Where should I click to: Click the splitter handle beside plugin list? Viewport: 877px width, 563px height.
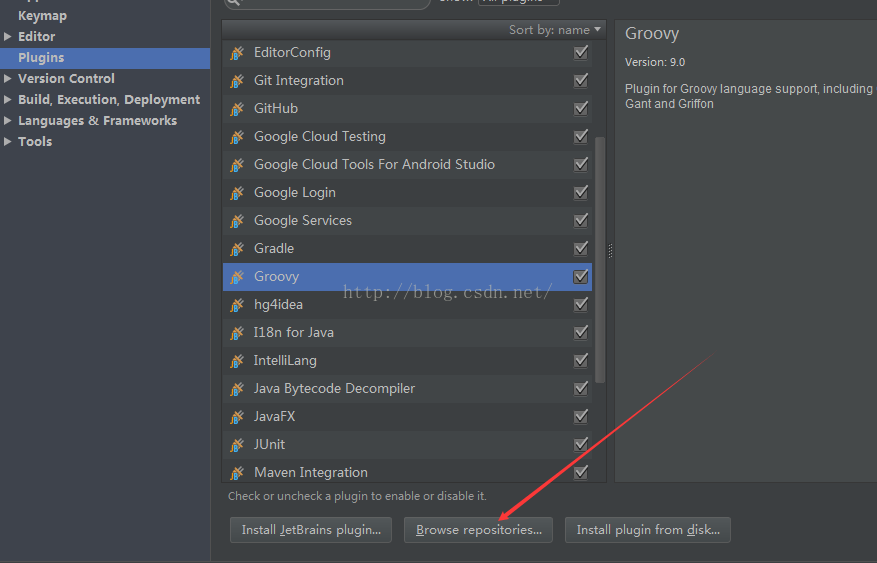click(610, 251)
